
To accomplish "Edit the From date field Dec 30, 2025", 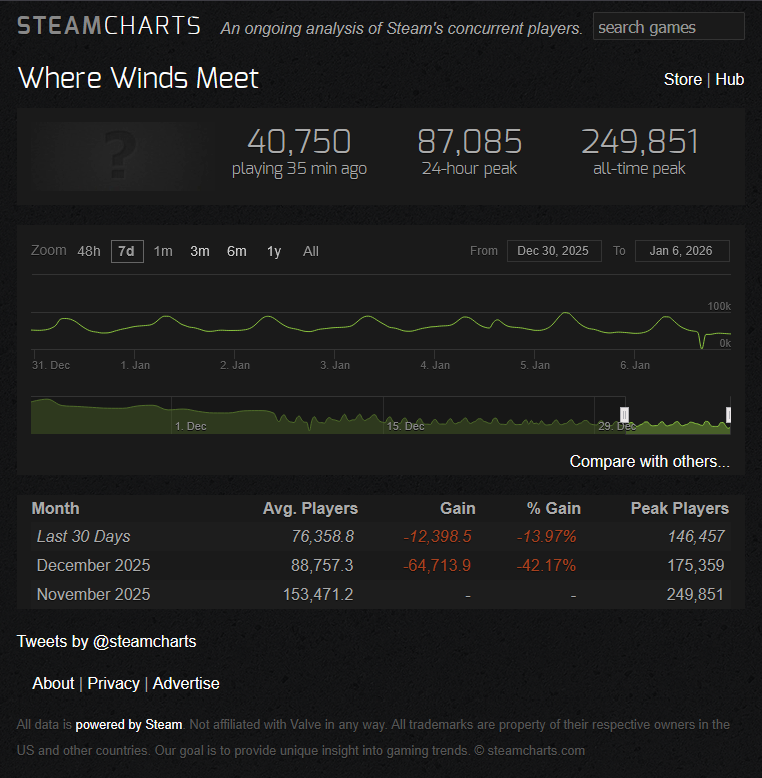I will click(x=554, y=251).
